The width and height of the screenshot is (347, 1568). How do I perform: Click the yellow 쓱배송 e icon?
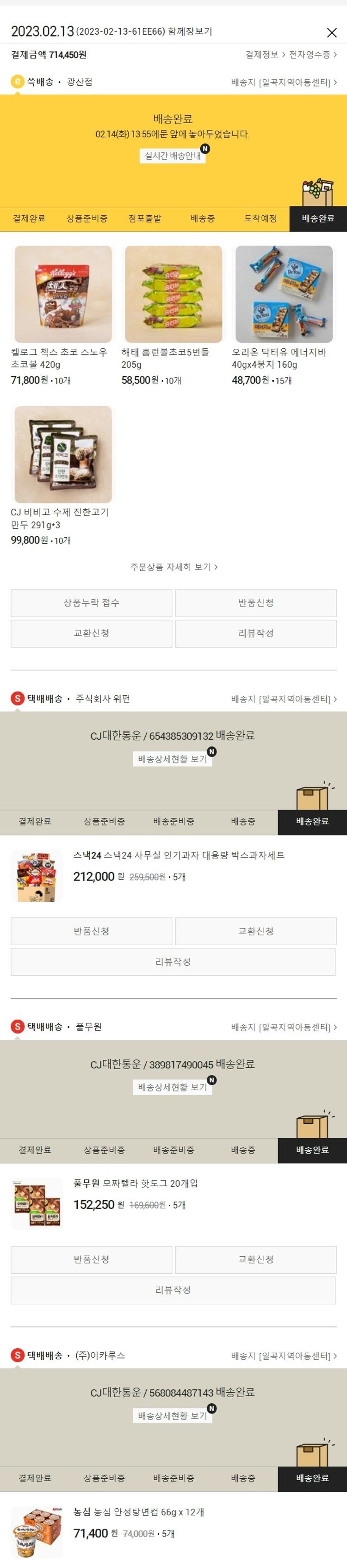(x=18, y=81)
